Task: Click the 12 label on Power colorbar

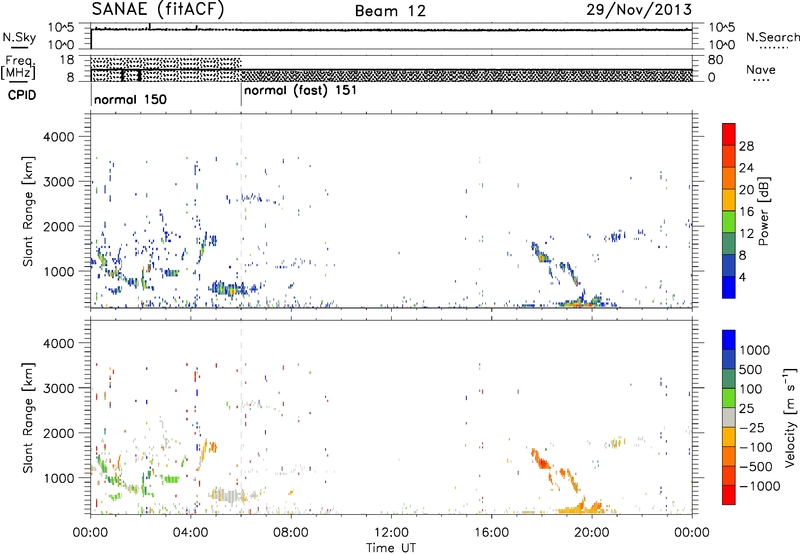Action: [x=746, y=234]
